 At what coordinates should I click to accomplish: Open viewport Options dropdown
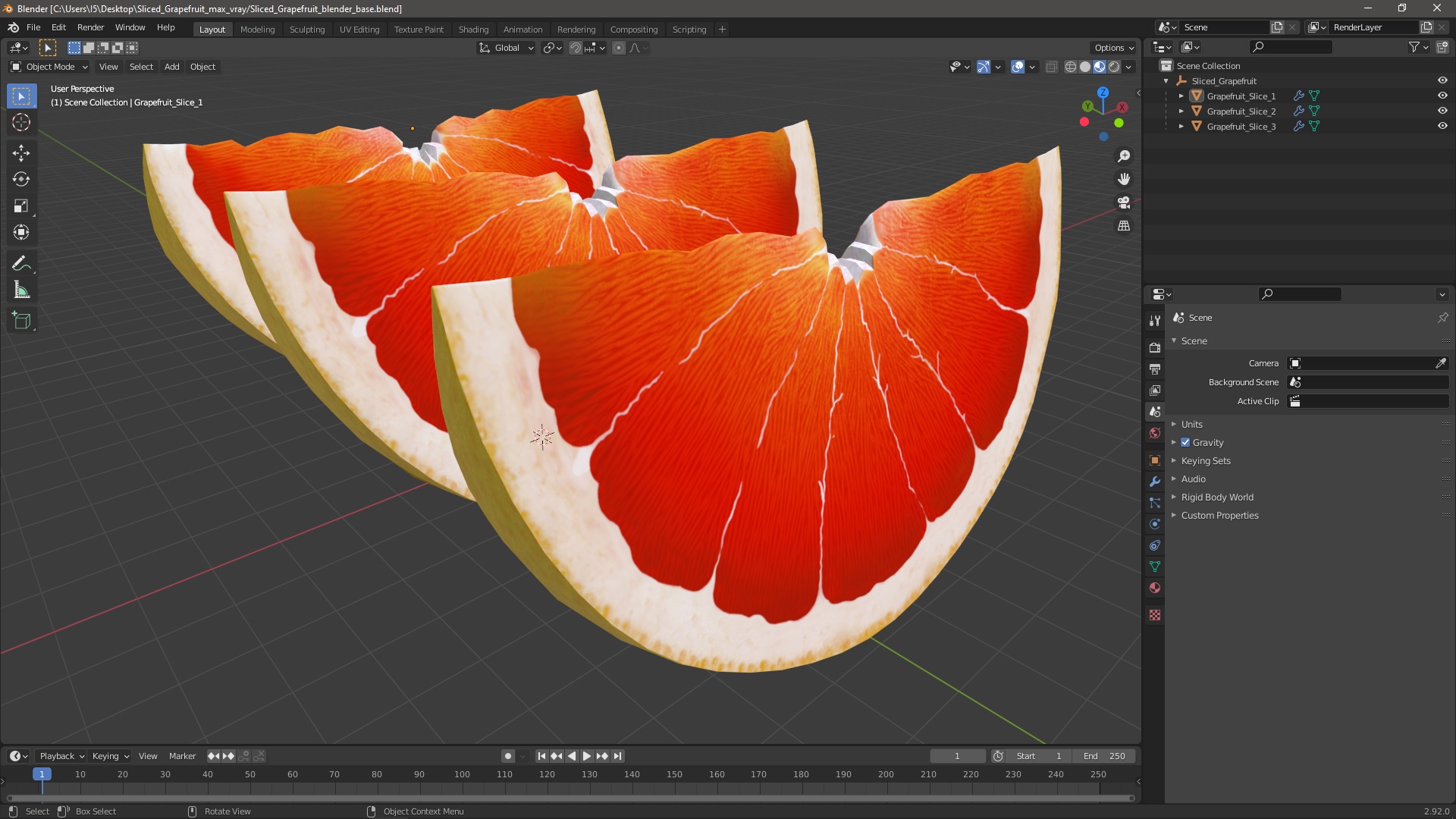tap(1114, 48)
